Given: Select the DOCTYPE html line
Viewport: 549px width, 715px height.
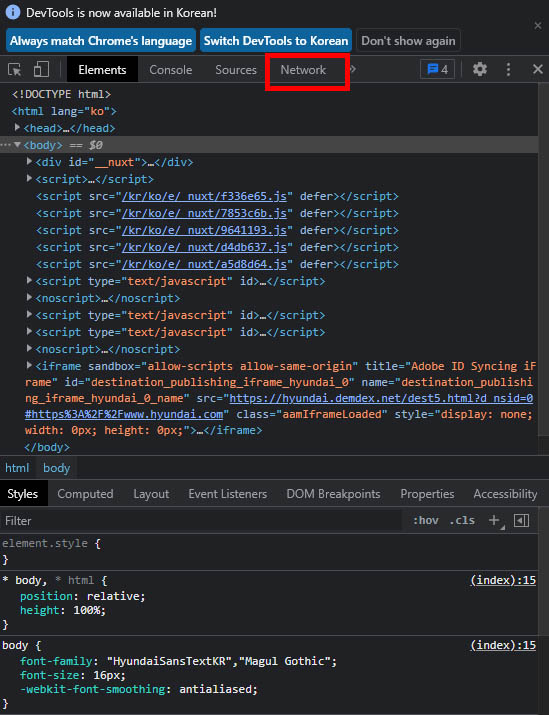Looking at the screenshot, I should click(61, 94).
